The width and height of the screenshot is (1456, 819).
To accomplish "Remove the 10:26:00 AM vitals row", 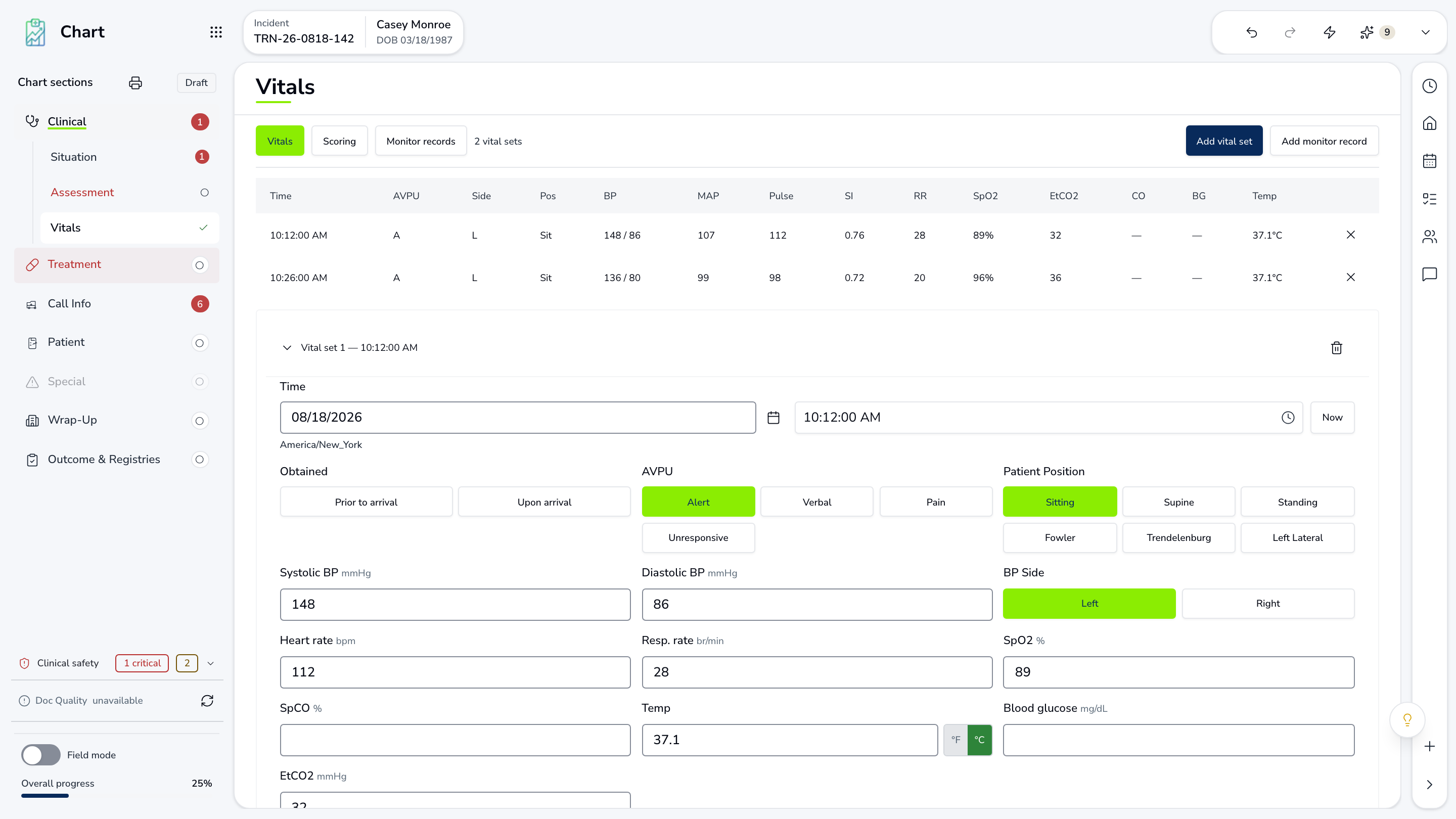I will coord(1350,277).
